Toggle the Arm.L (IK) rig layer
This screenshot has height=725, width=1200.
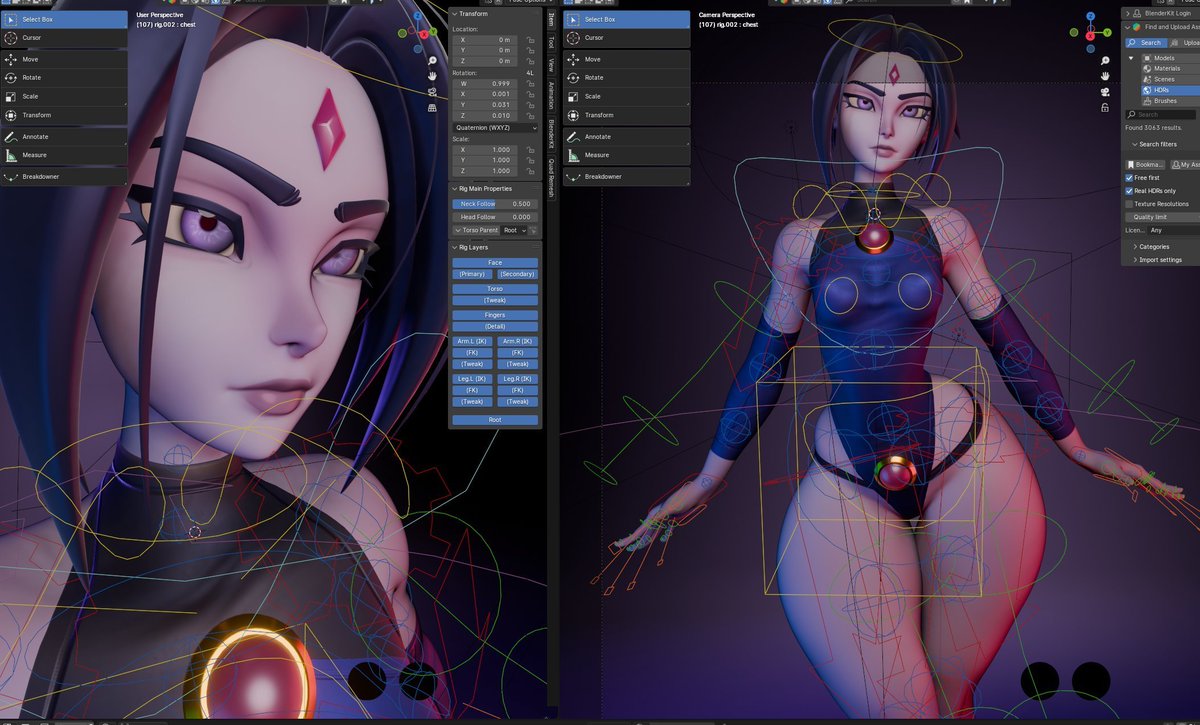pos(472,341)
